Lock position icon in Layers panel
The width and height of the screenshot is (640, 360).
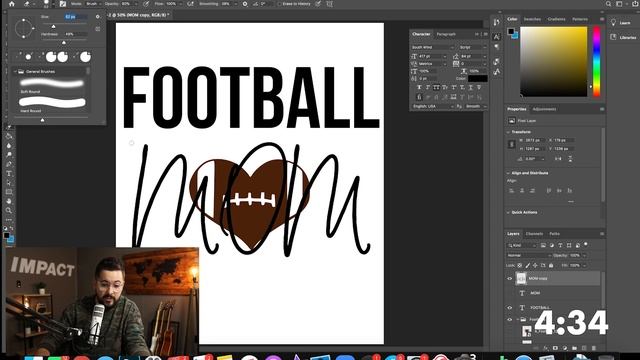(x=535, y=265)
